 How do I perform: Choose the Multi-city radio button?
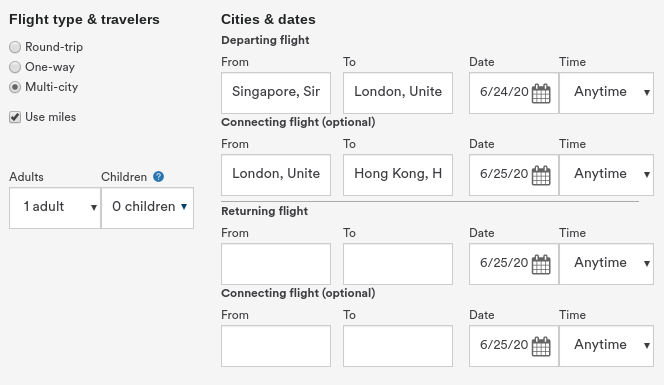15,87
